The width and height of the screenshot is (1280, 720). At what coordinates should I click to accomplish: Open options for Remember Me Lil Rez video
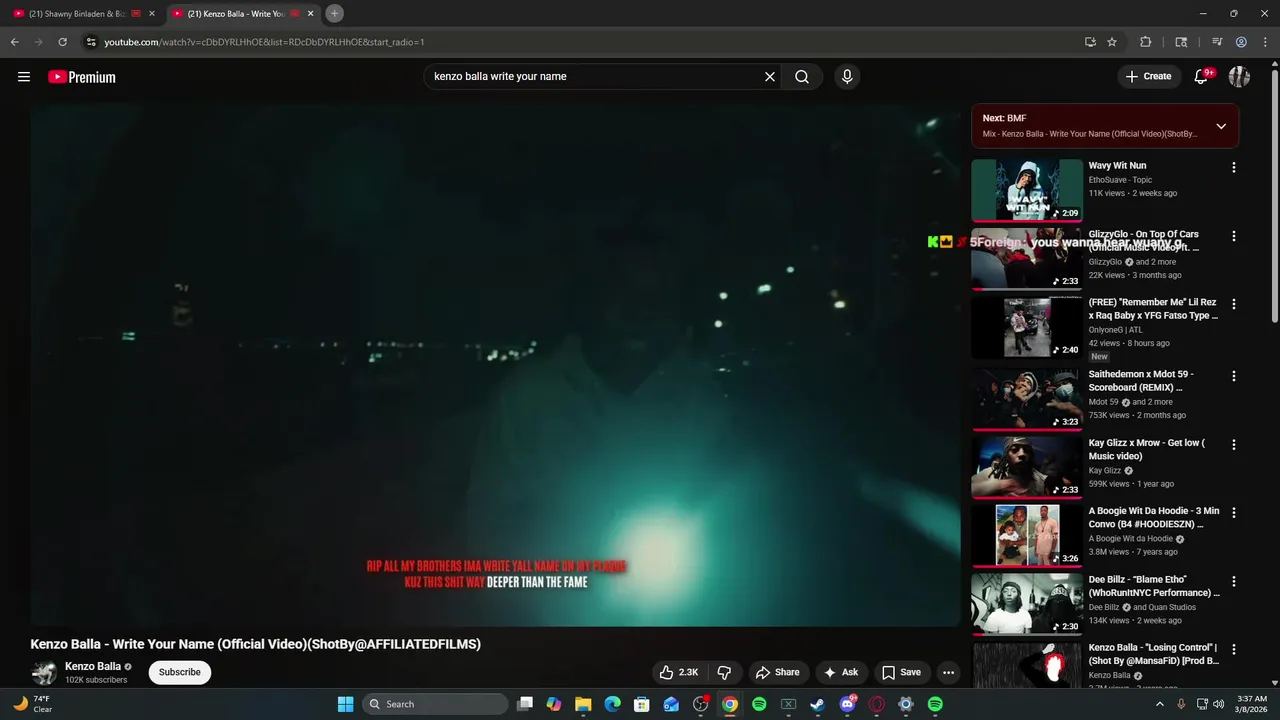(x=1233, y=304)
